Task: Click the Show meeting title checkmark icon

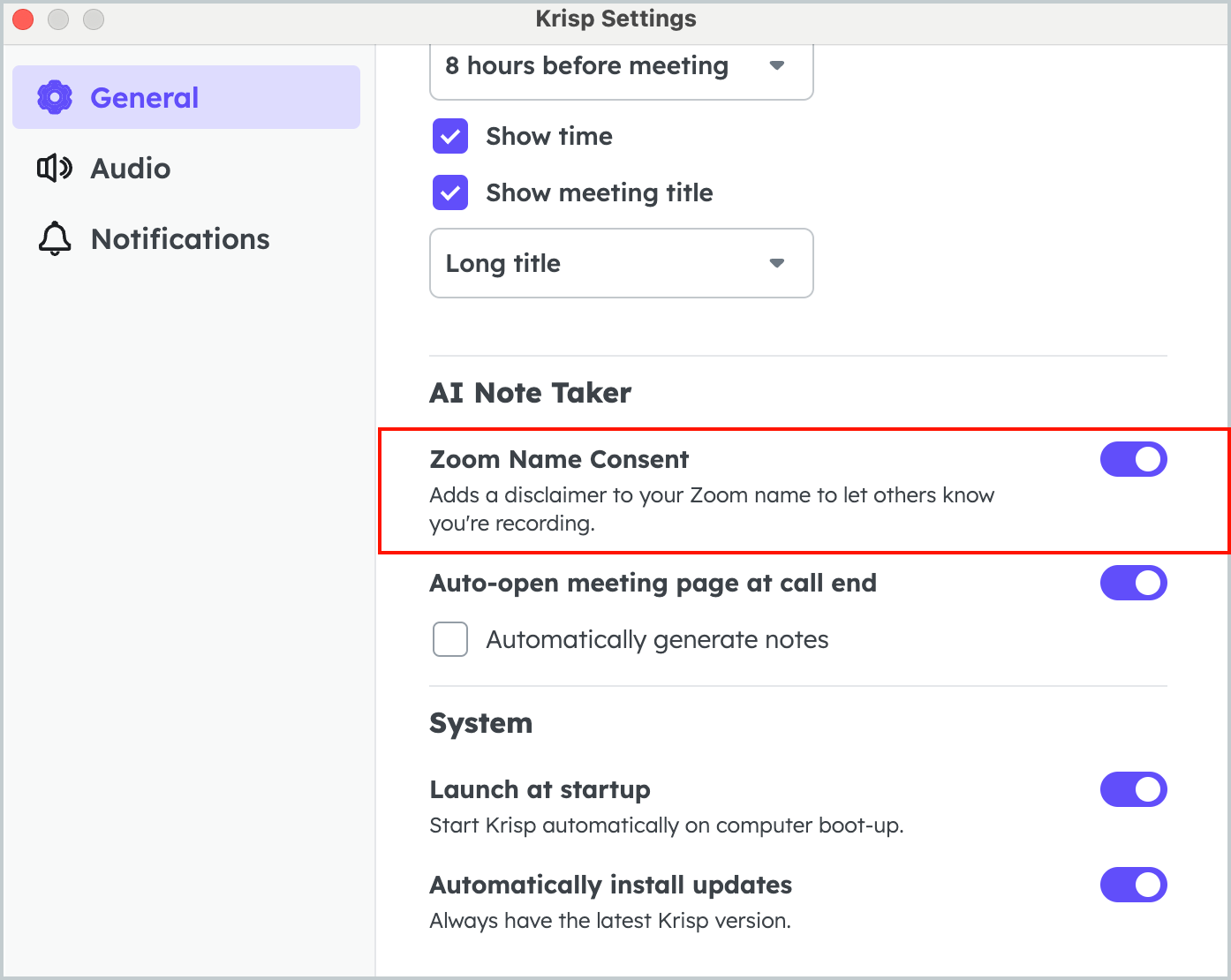Action: (x=450, y=192)
